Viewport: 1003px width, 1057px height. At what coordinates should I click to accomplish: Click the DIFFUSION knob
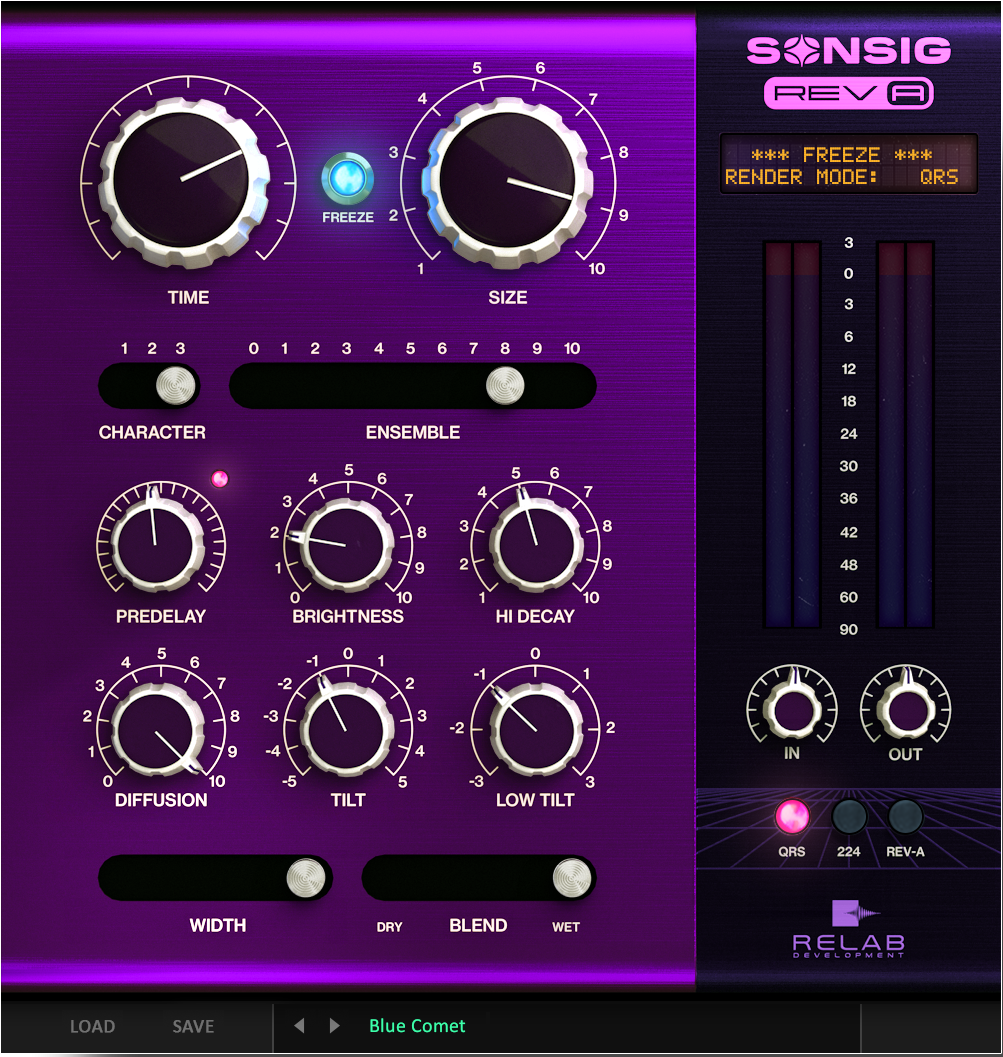coord(157,731)
